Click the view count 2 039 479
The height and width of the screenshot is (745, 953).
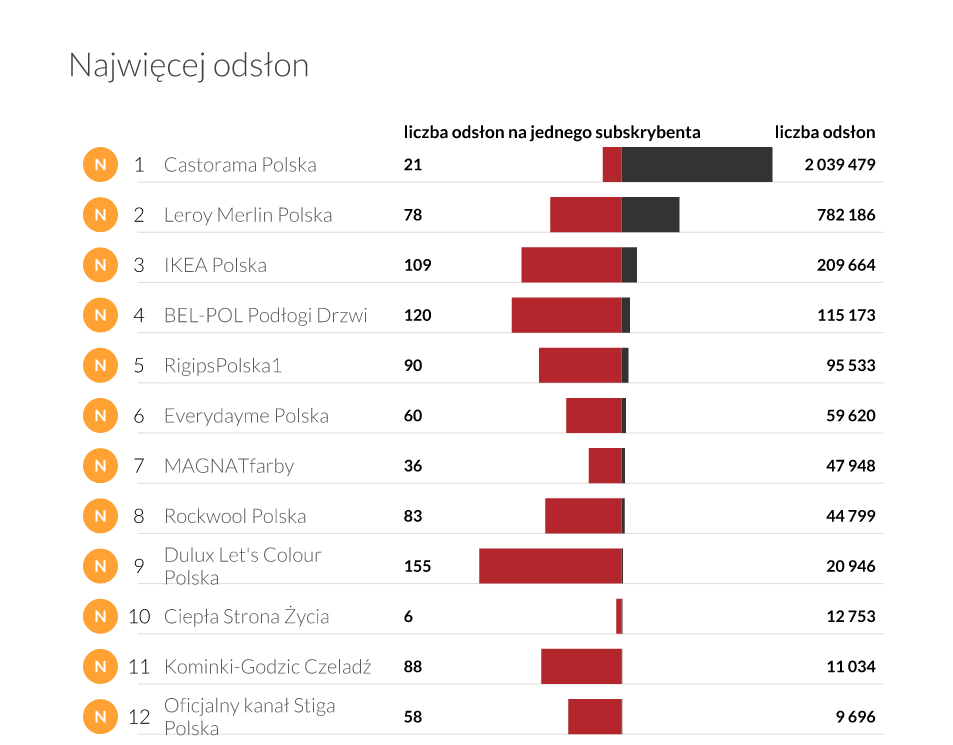(x=839, y=165)
